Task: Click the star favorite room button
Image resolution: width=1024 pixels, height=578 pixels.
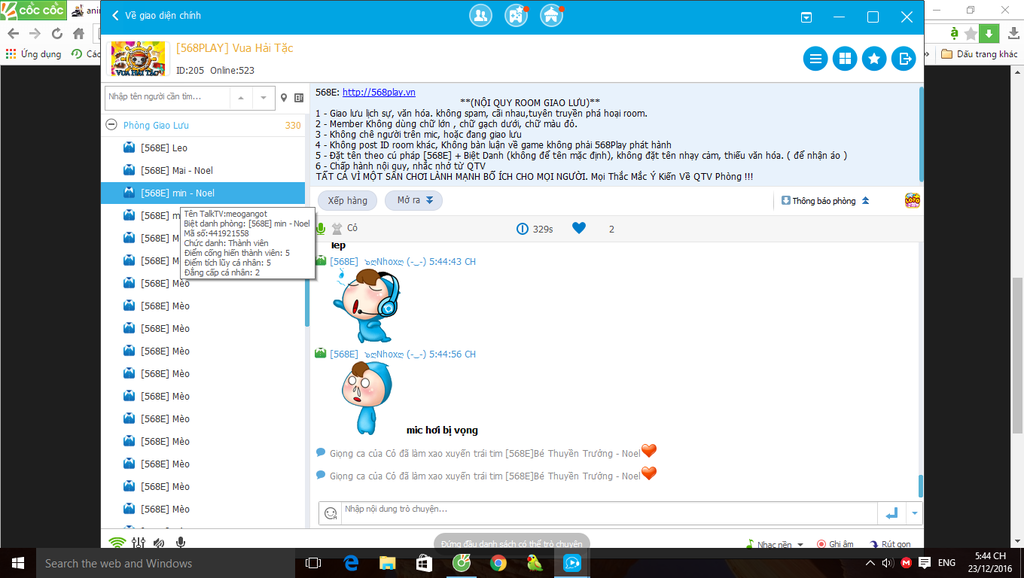Action: point(874,59)
